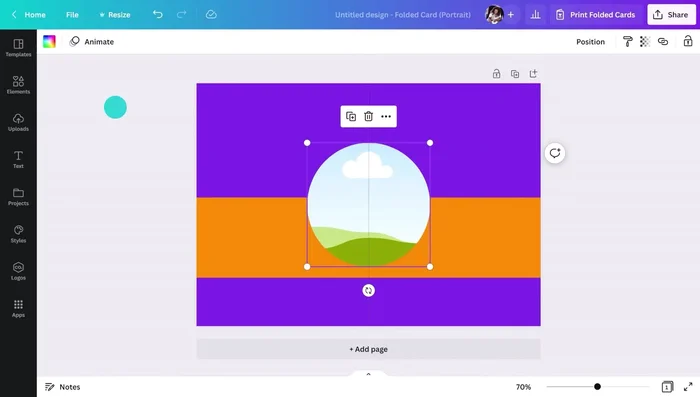Click the bottom-right selection handle

(430, 267)
